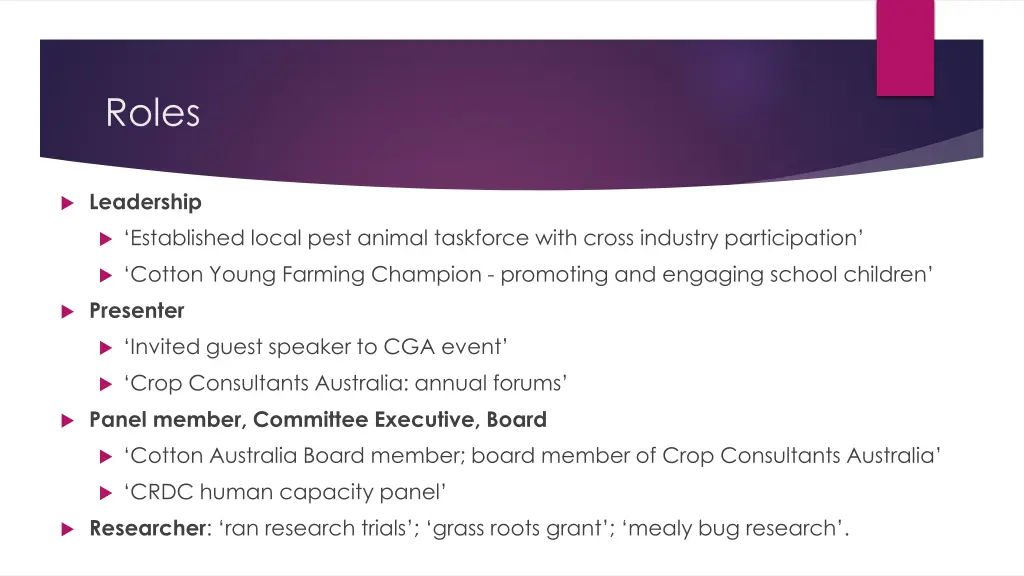Click the bullet arrow before 'Established local pest'
Image resolution: width=1024 pixels, height=576 pixels.
click(x=106, y=239)
